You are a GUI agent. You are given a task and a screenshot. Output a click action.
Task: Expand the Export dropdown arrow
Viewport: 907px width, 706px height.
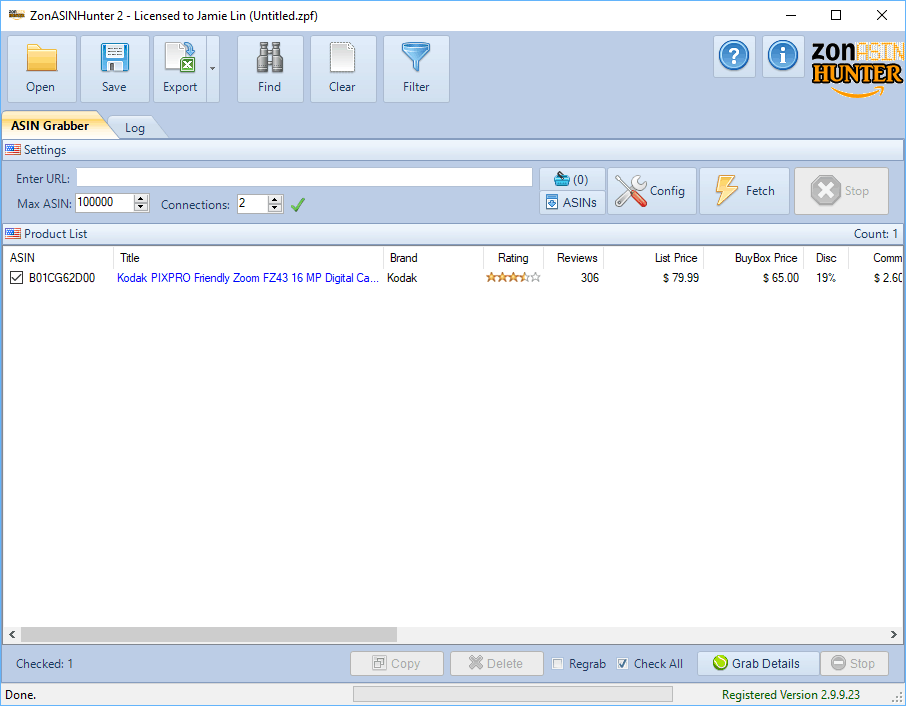pos(213,69)
